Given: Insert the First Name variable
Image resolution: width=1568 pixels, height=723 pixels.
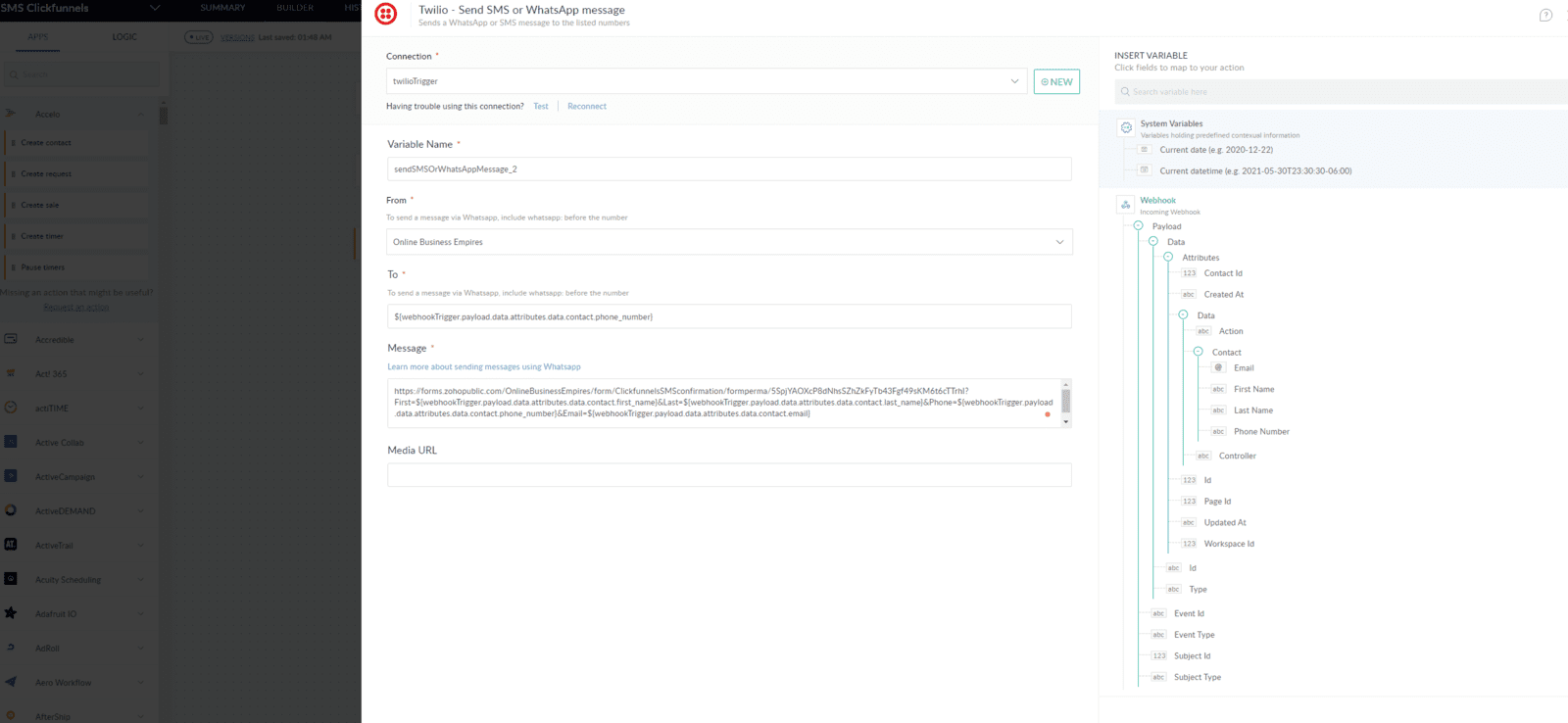Looking at the screenshot, I should [1253, 389].
